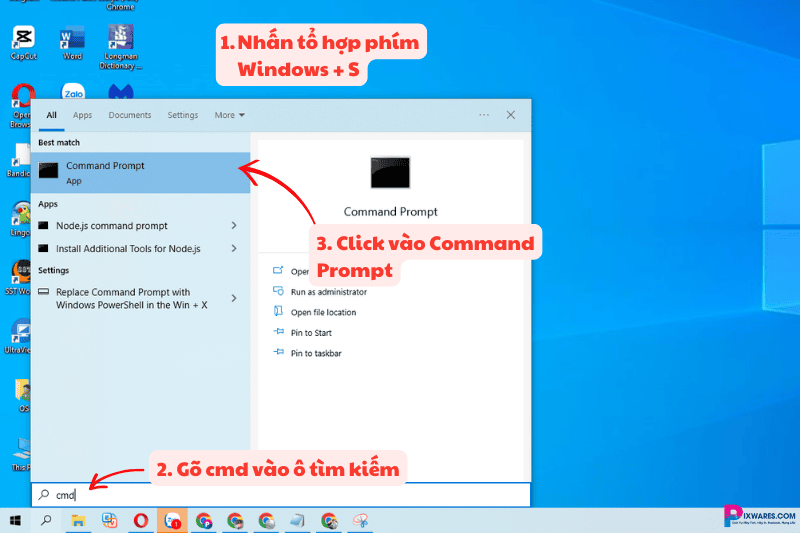Expand Node.js command prompt options arrow
The height and width of the screenshot is (533, 800).
234,226
